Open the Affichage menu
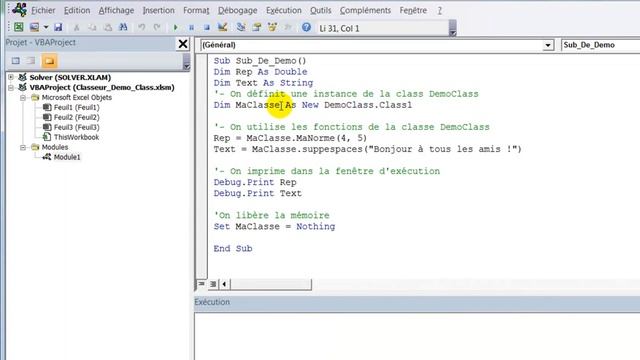This screenshot has height=360, width=640. (116, 10)
